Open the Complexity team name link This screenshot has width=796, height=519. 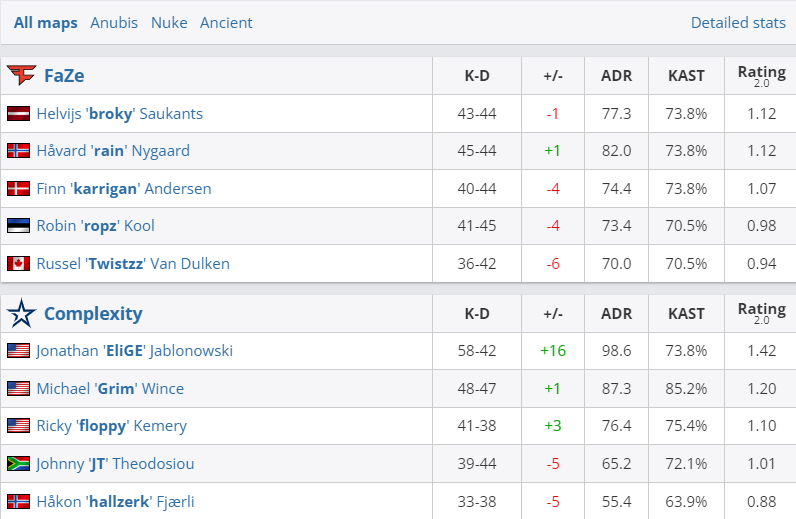tap(93, 314)
